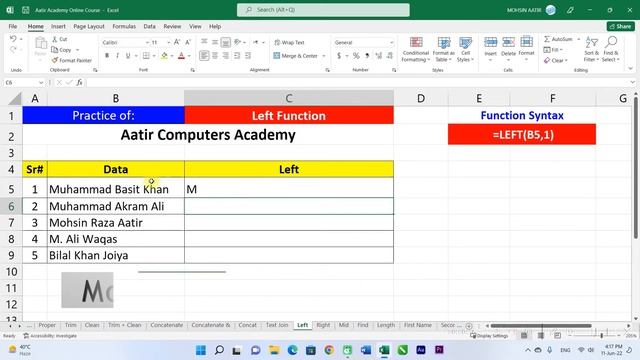Open the font size dropdown
640x360 pixels.
point(168,42)
